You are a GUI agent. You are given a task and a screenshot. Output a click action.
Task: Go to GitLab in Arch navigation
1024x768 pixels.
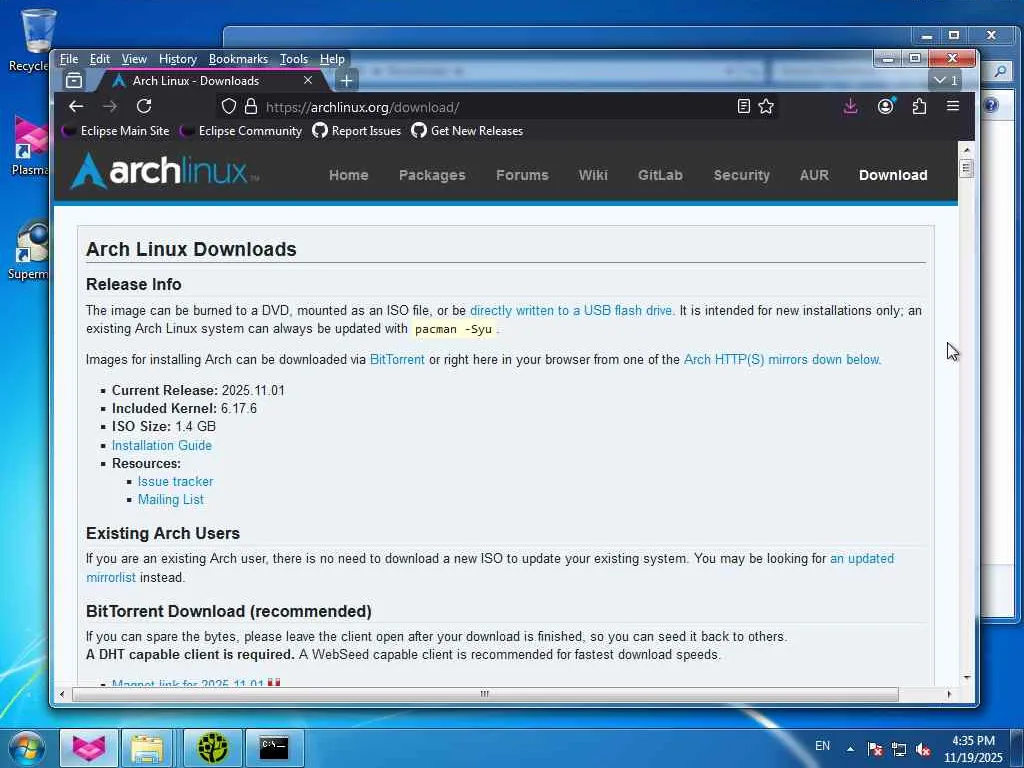pyautogui.click(x=660, y=175)
